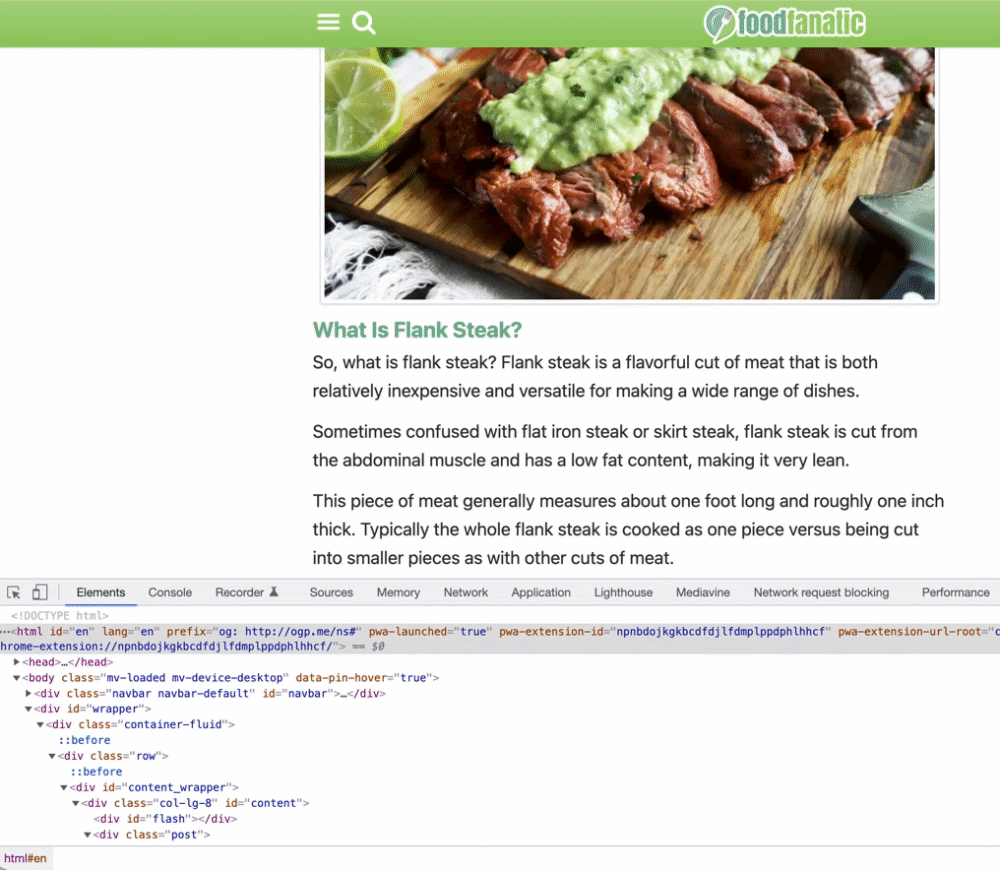Image resolution: width=1000 pixels, height=870 pixels.
Task: Switch to the Elements tab
Action: pos(101,593)
